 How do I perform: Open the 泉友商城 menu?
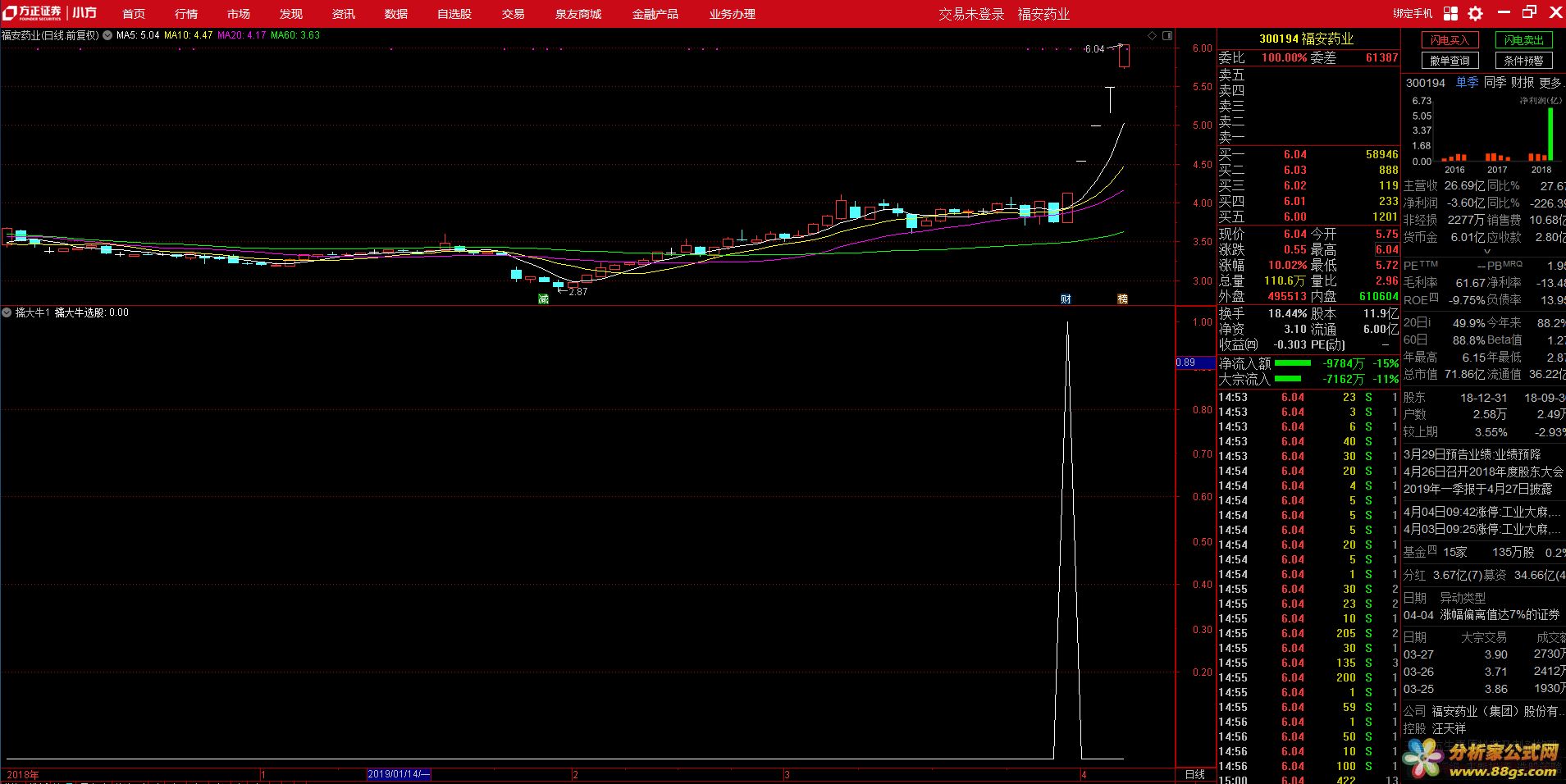(578, 14)
